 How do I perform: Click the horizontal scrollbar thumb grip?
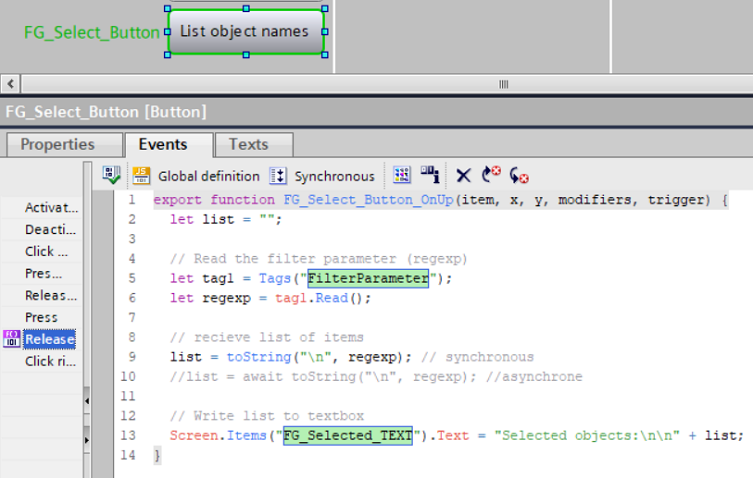point(503,85)
